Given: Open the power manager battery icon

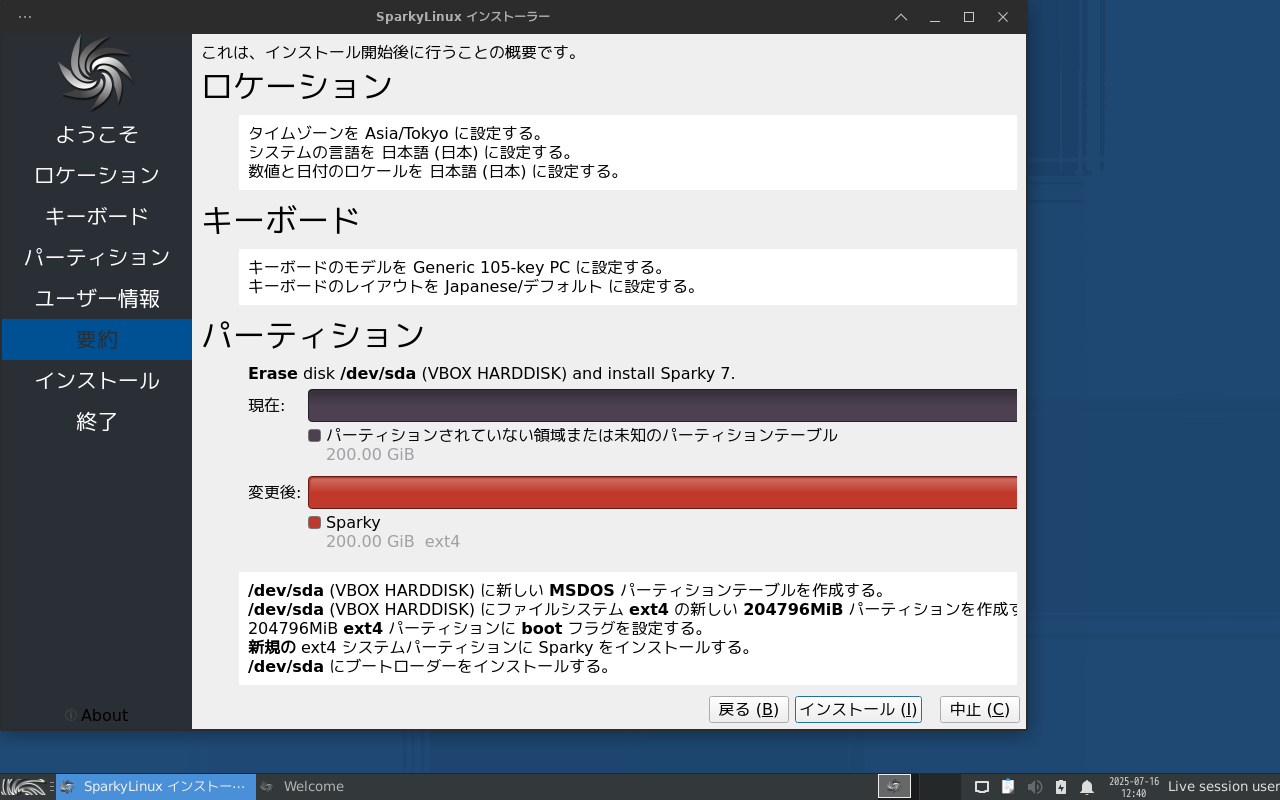Looking at the screenshot, I should point(1061,787).
